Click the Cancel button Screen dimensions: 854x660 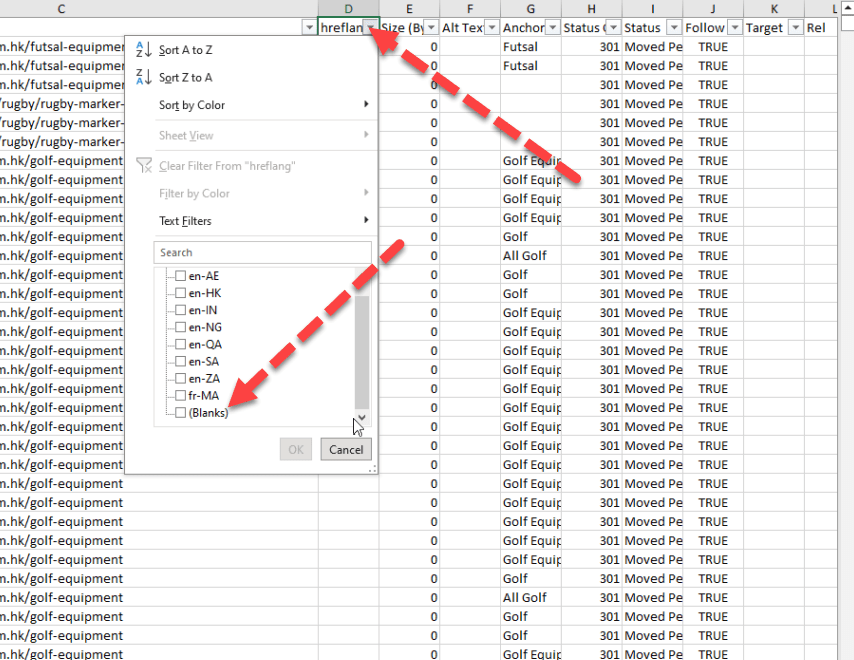click(x=346, y=450)
